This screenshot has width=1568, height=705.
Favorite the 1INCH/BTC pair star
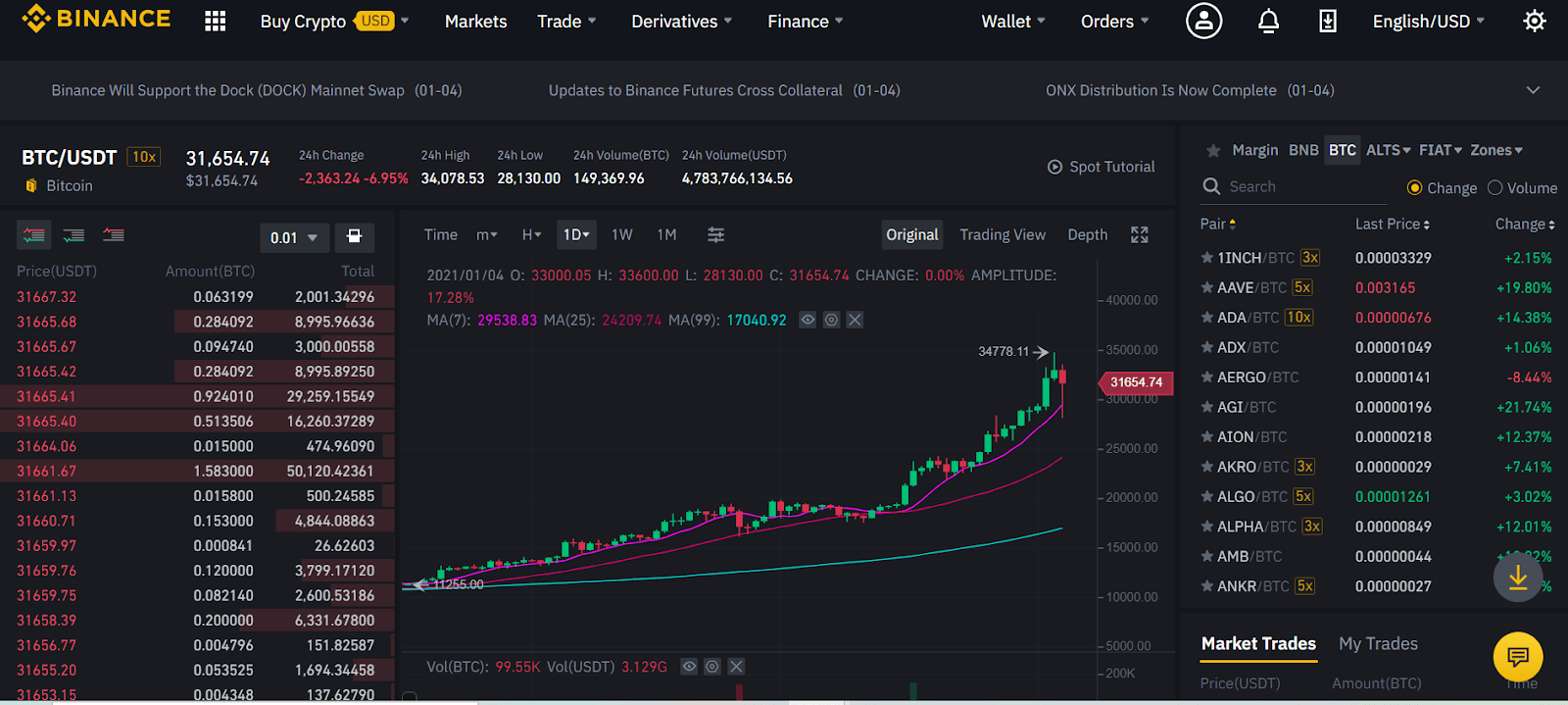point(1207,258)
